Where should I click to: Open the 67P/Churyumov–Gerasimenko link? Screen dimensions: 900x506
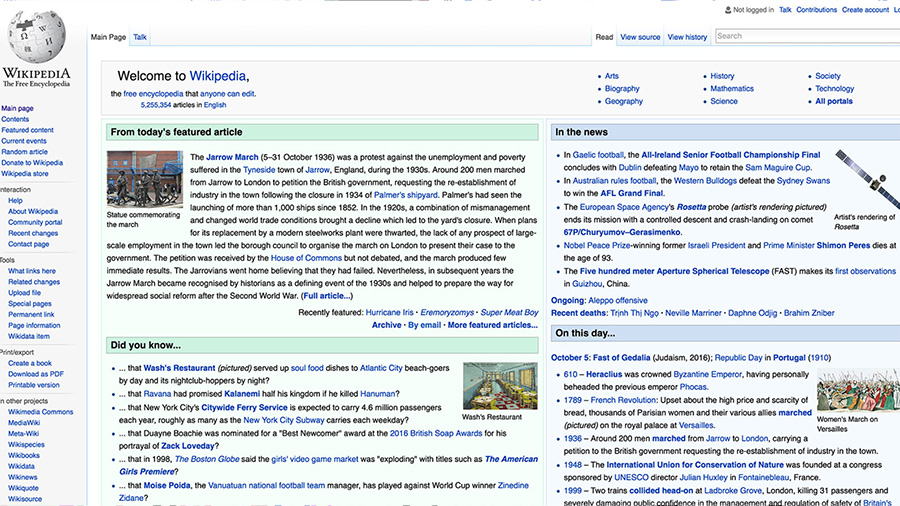[x=622, y=232]
